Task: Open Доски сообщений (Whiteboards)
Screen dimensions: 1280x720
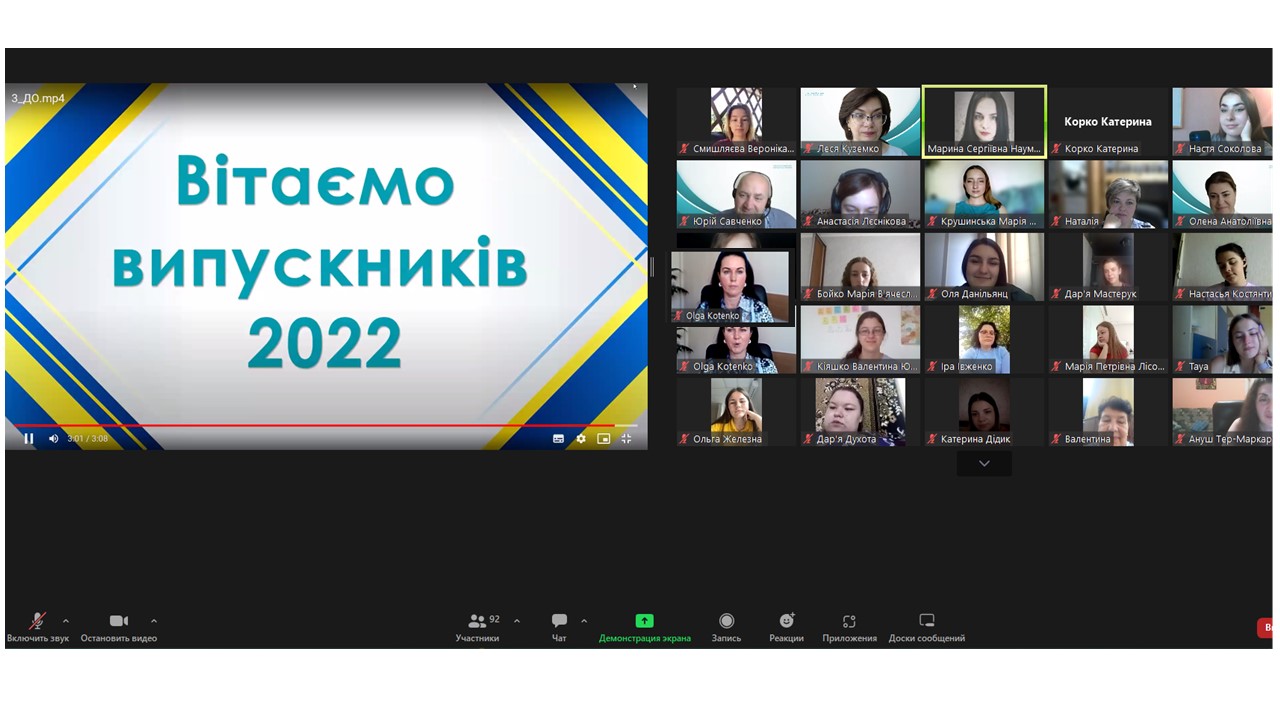Action: point(926,620)
